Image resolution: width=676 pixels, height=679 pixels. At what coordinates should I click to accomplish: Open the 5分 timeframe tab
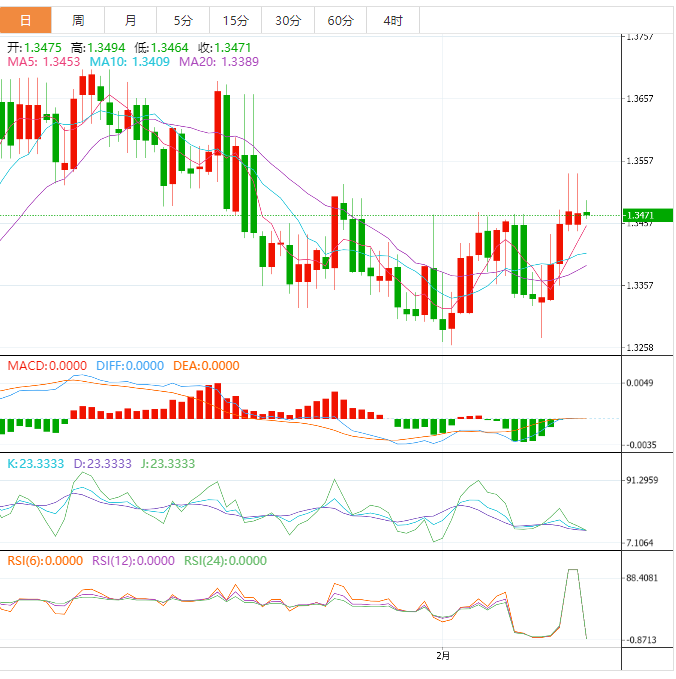tap(183, 20)
